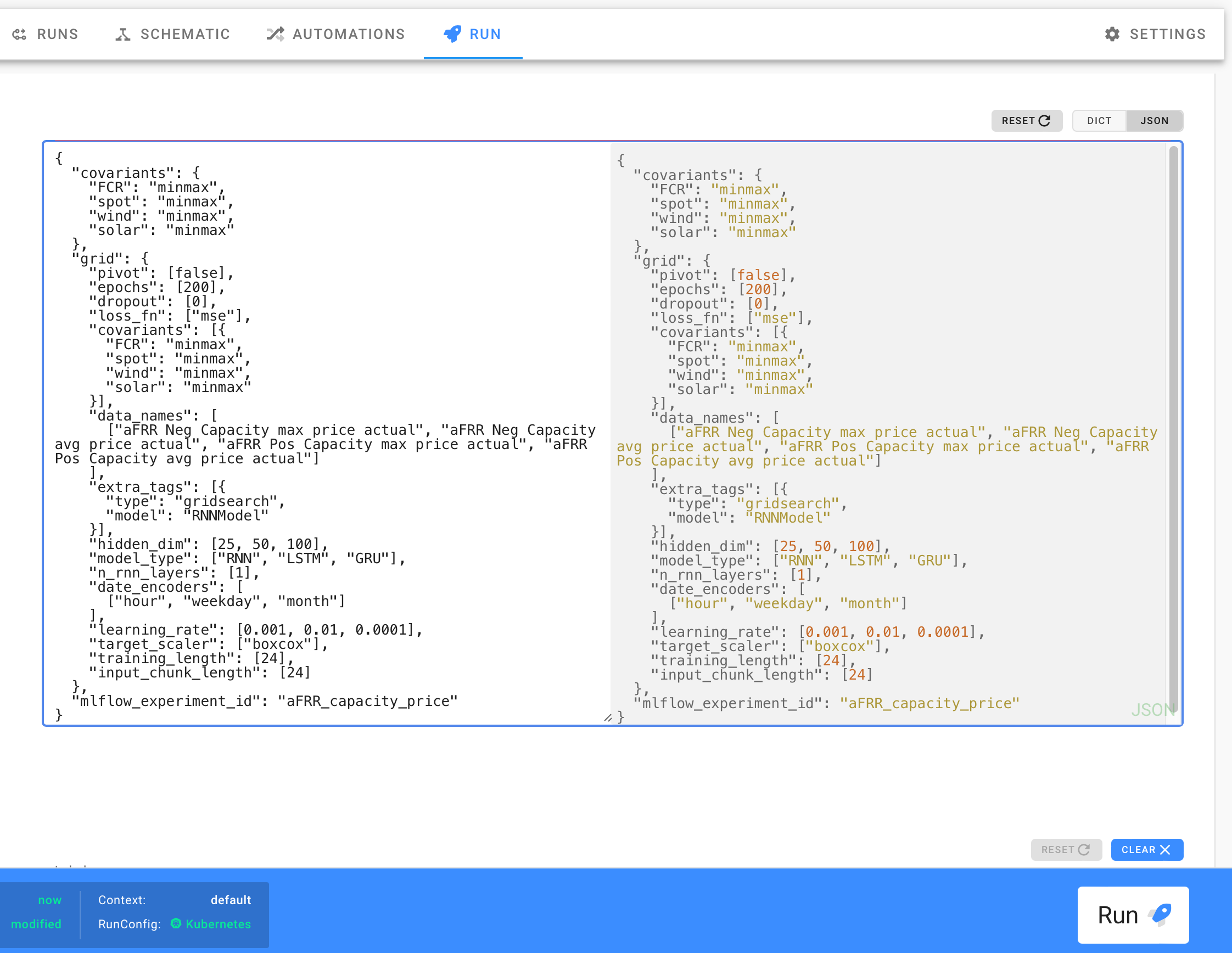Launch the flow with the Run button
The image size is (1232, 953).
click(x=1133, y=915)
